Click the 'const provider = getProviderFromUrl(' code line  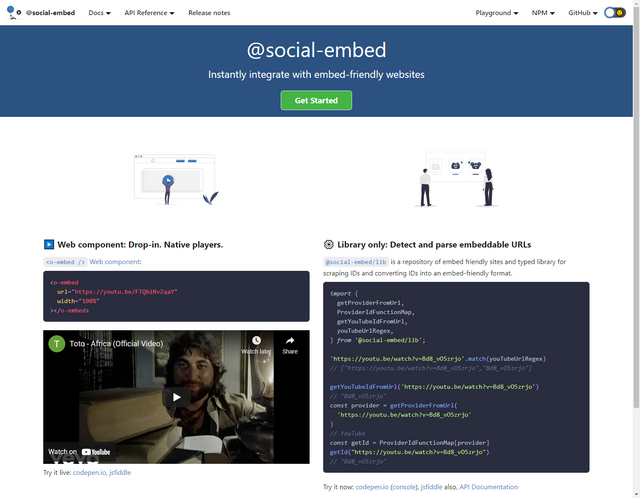coord(393,405)
